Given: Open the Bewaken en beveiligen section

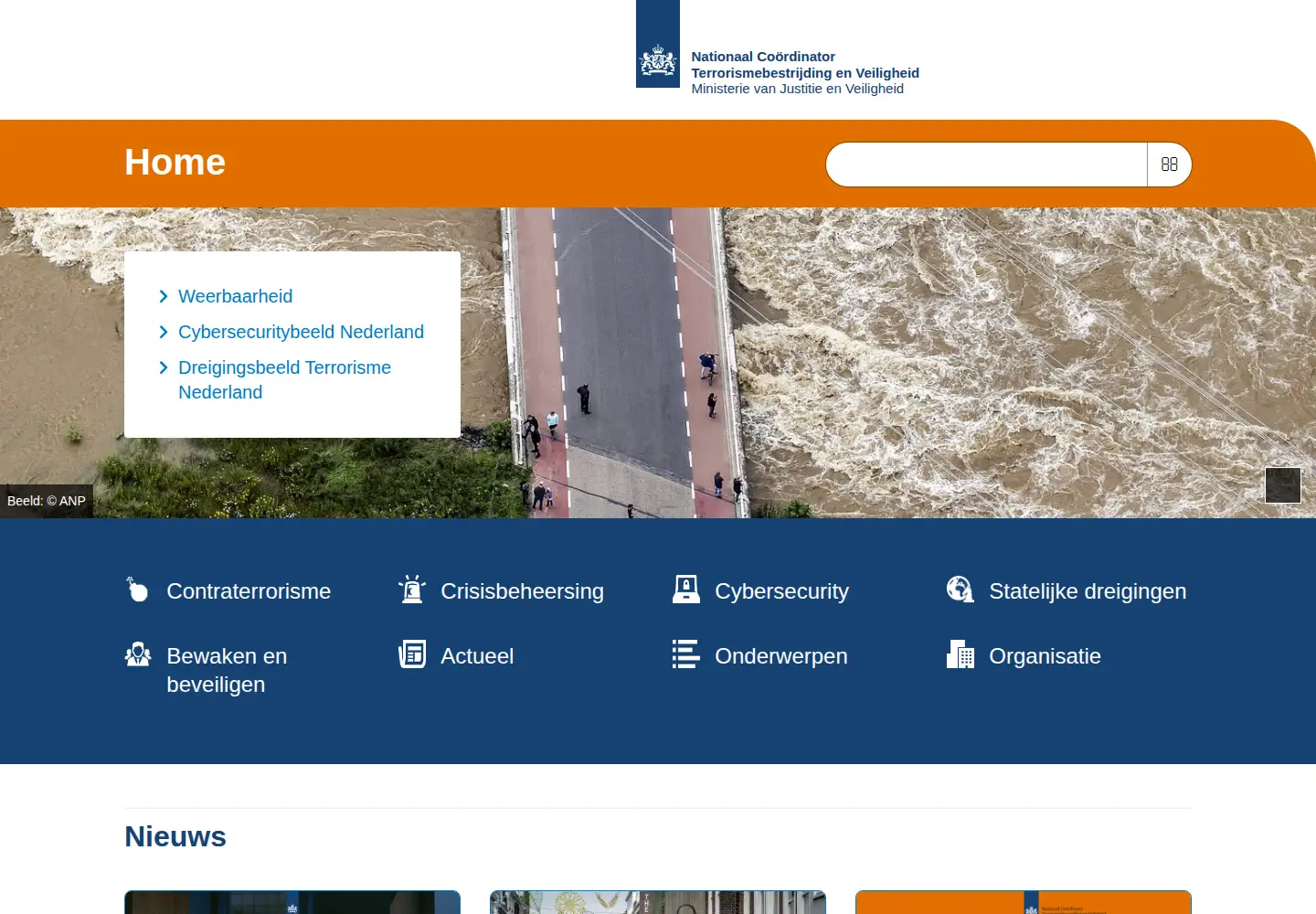Looking at the screenshot, I should coord(227,670).
